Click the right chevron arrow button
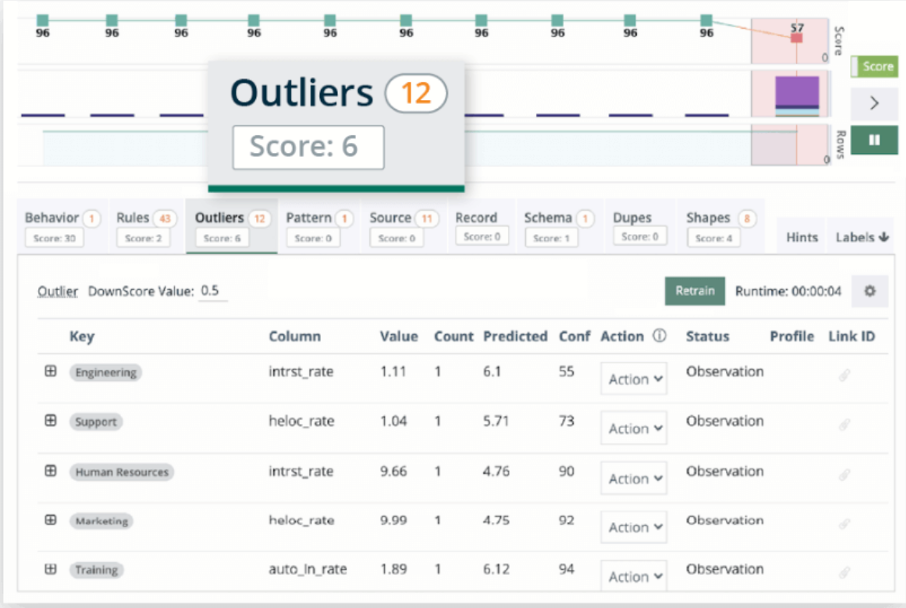The width and height of the screenshot is (906, 608). point(874,103)
